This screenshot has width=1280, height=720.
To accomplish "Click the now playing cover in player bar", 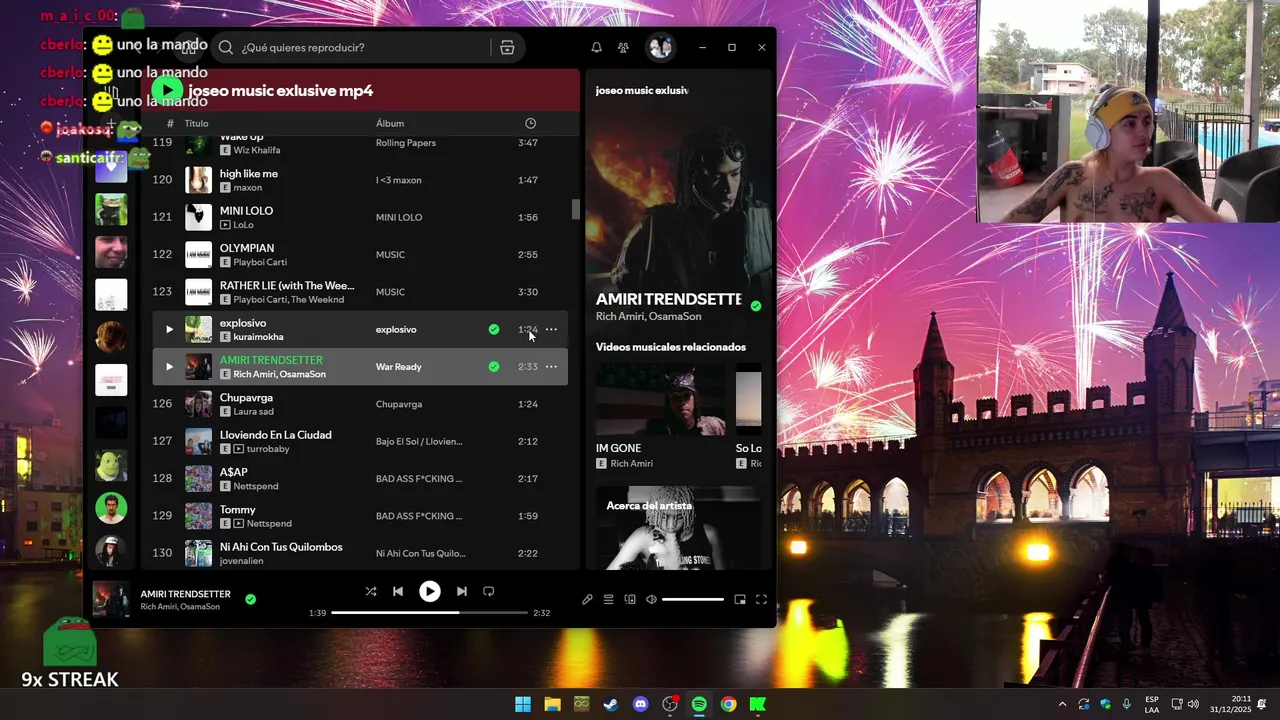I will (111, 599).
